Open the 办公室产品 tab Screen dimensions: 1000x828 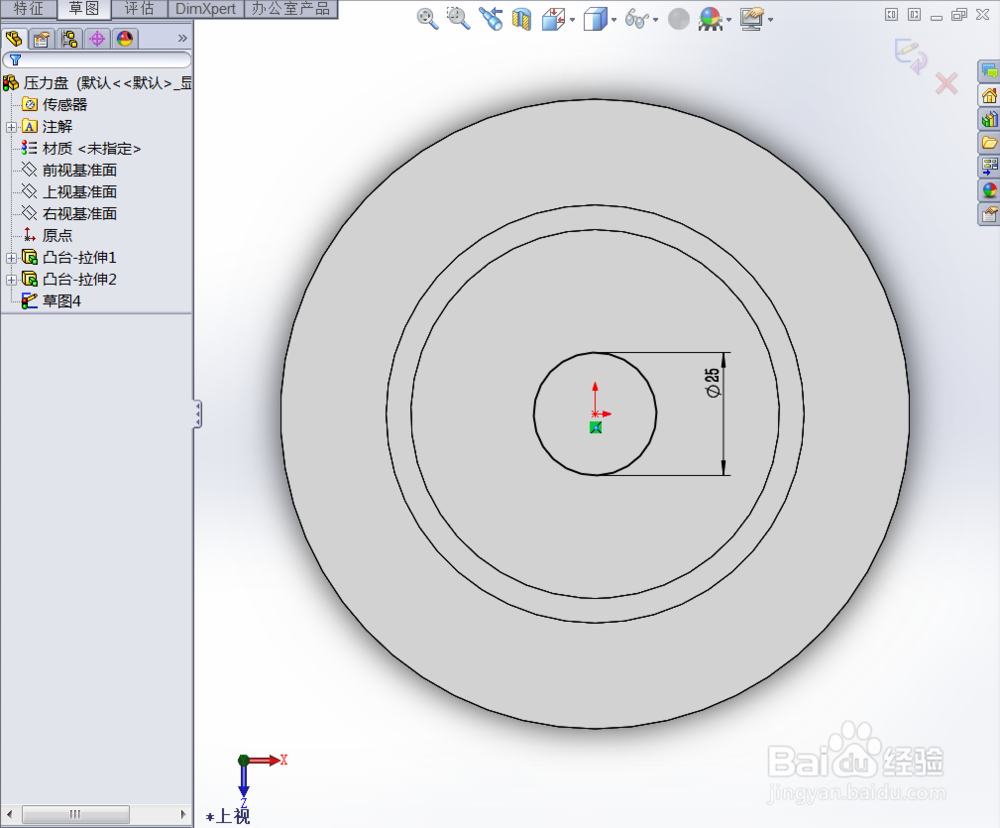291,9
